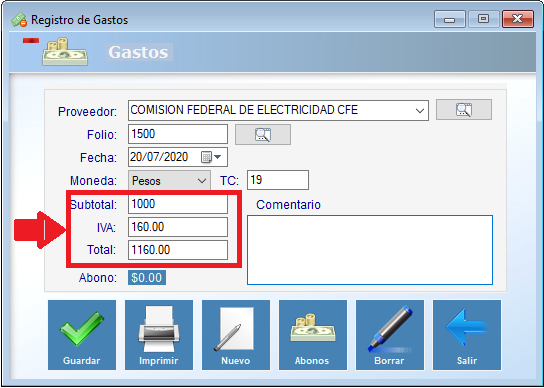Create a new record with the Nuevo icon
The image size is (544, 388).
236,335
